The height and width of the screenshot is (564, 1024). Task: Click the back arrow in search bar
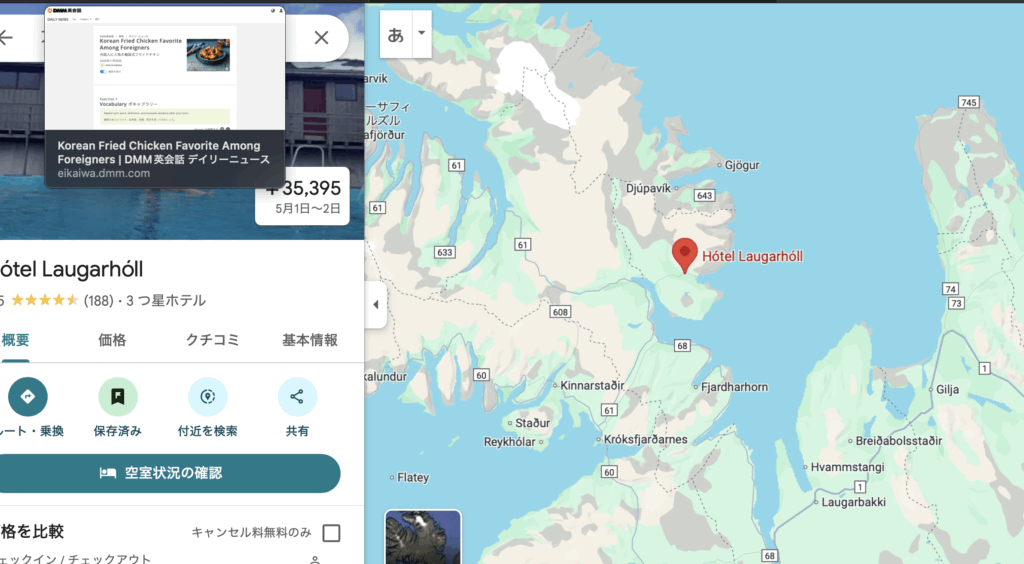(6, 37)
